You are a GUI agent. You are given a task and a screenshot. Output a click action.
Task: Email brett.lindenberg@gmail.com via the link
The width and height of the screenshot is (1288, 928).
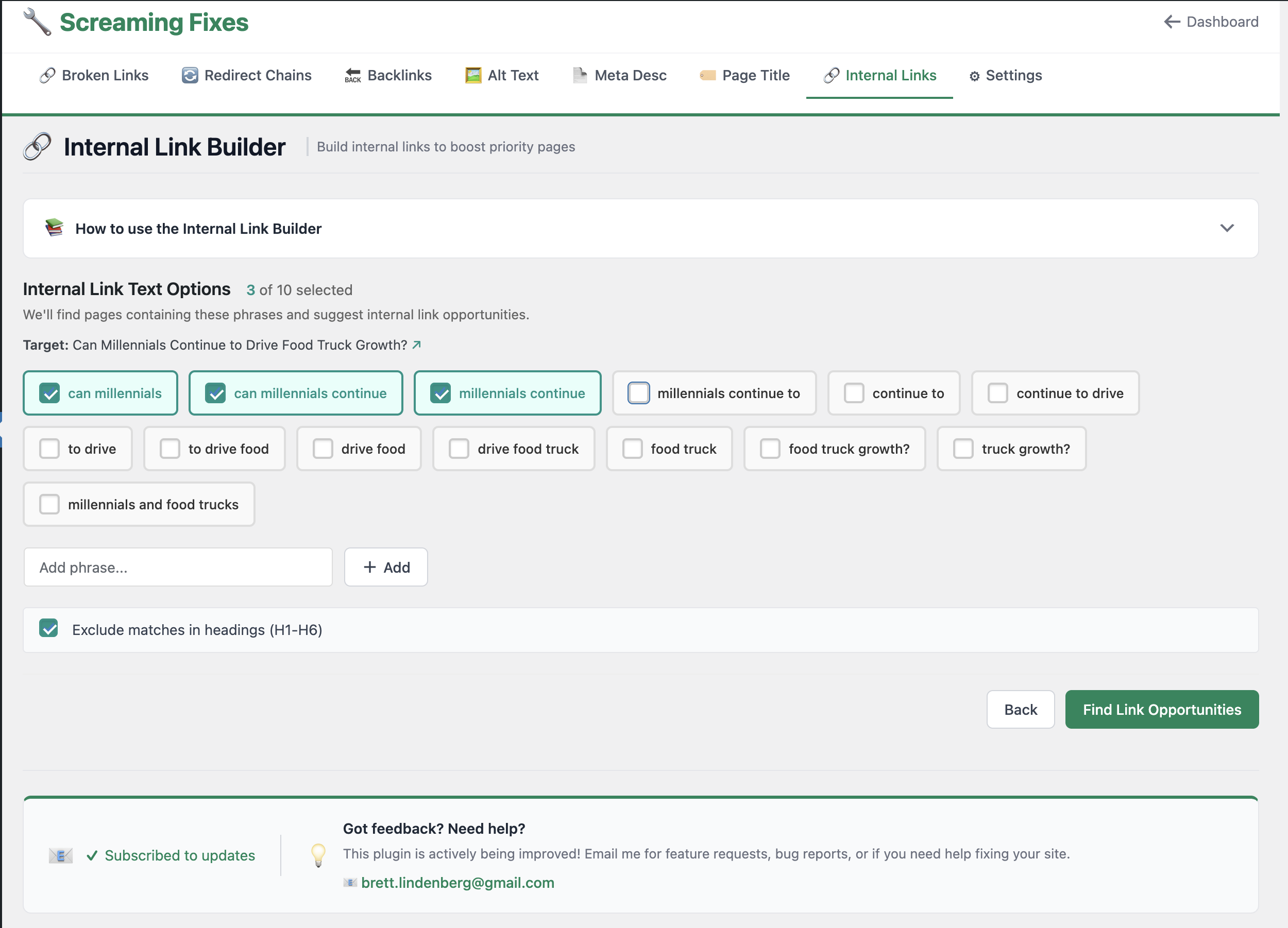coord(457,882)
